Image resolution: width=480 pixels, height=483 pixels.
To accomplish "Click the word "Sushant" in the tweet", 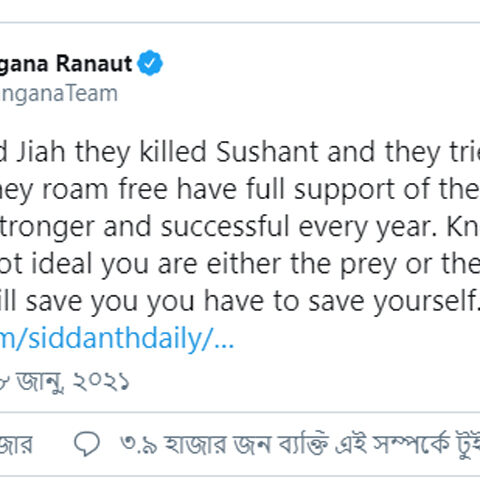I will pyautogui.click(x=267, y=152).
